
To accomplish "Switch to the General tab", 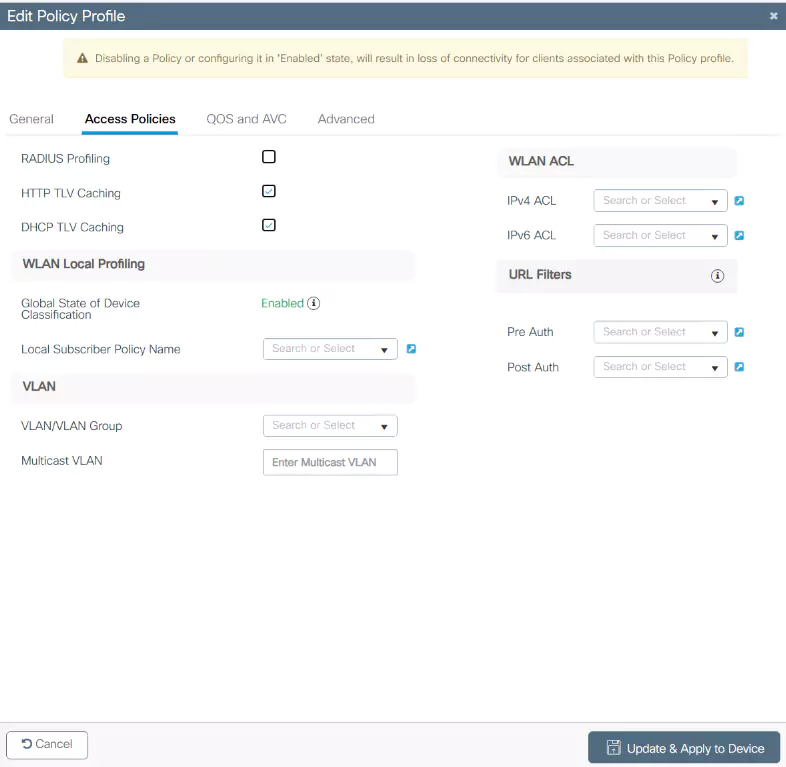I will pyautogui.click(x=31, y=119).
